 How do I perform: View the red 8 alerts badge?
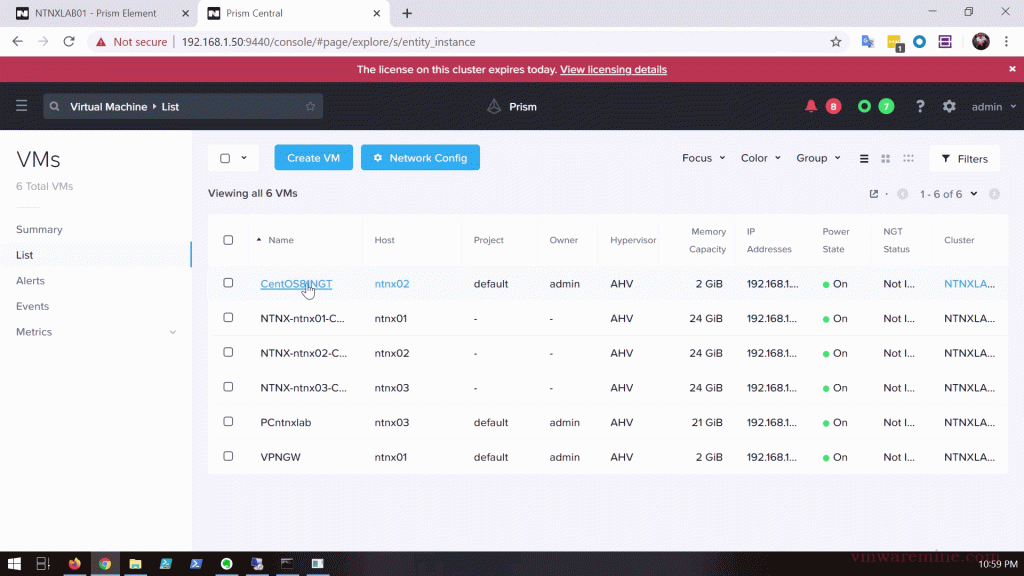pos(833,106)
